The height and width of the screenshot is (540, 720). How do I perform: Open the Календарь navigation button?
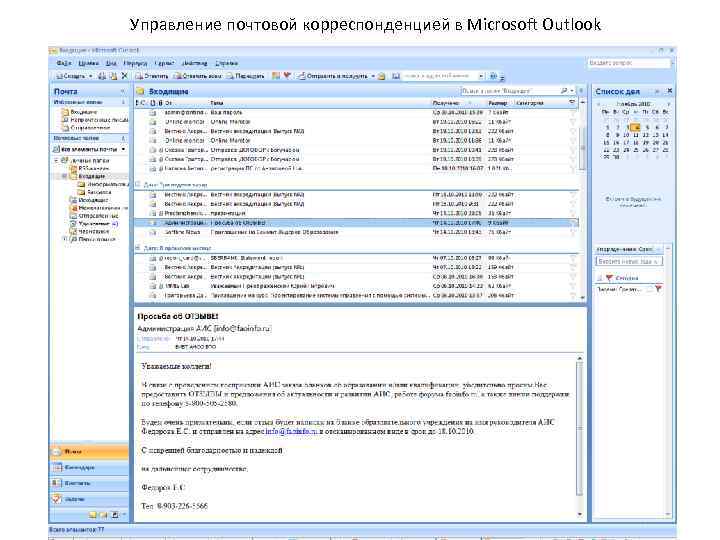[x=89, y=467]
